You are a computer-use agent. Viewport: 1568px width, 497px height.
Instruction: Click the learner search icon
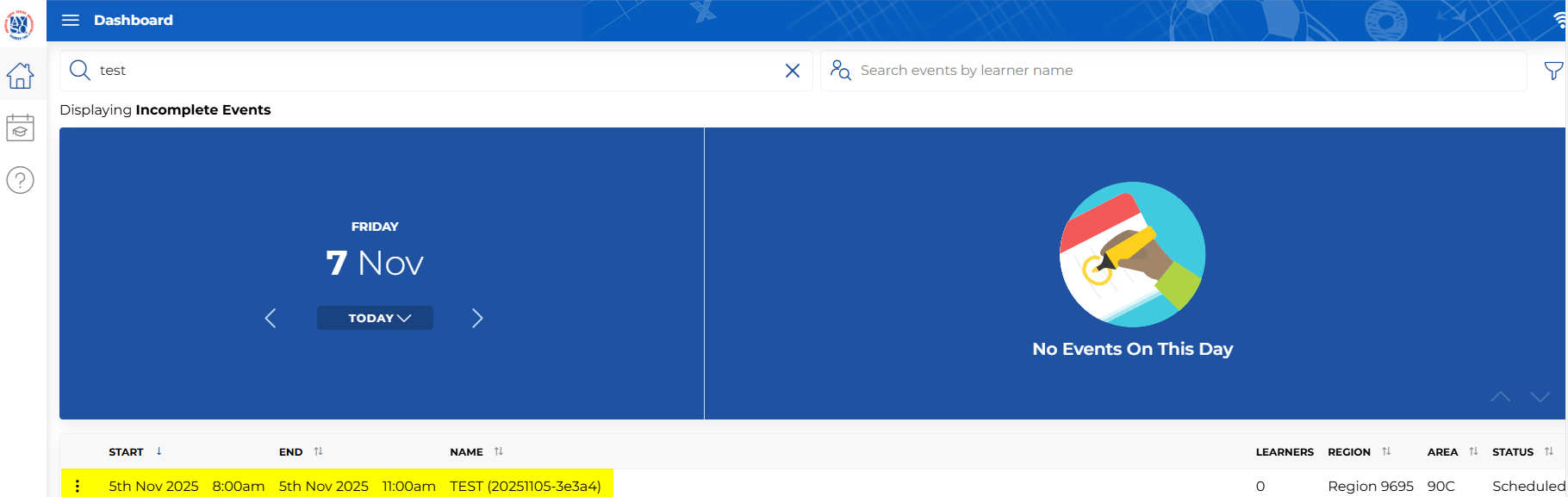[x=840, y=71]
